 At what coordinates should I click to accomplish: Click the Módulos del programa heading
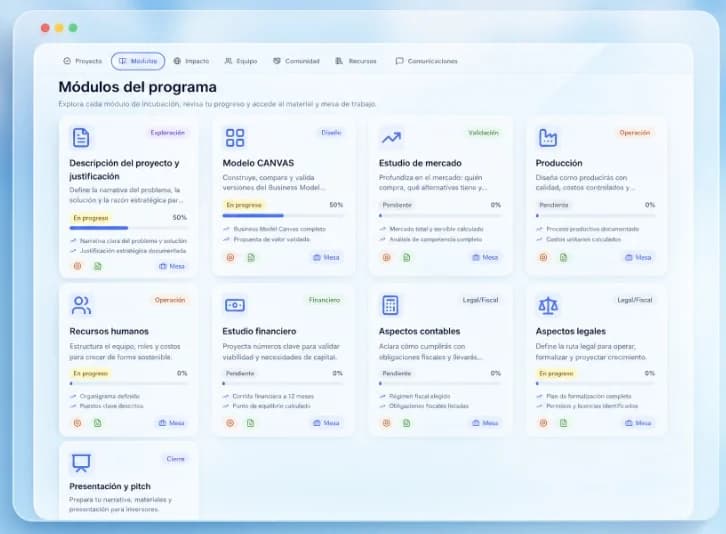(138, 87)
